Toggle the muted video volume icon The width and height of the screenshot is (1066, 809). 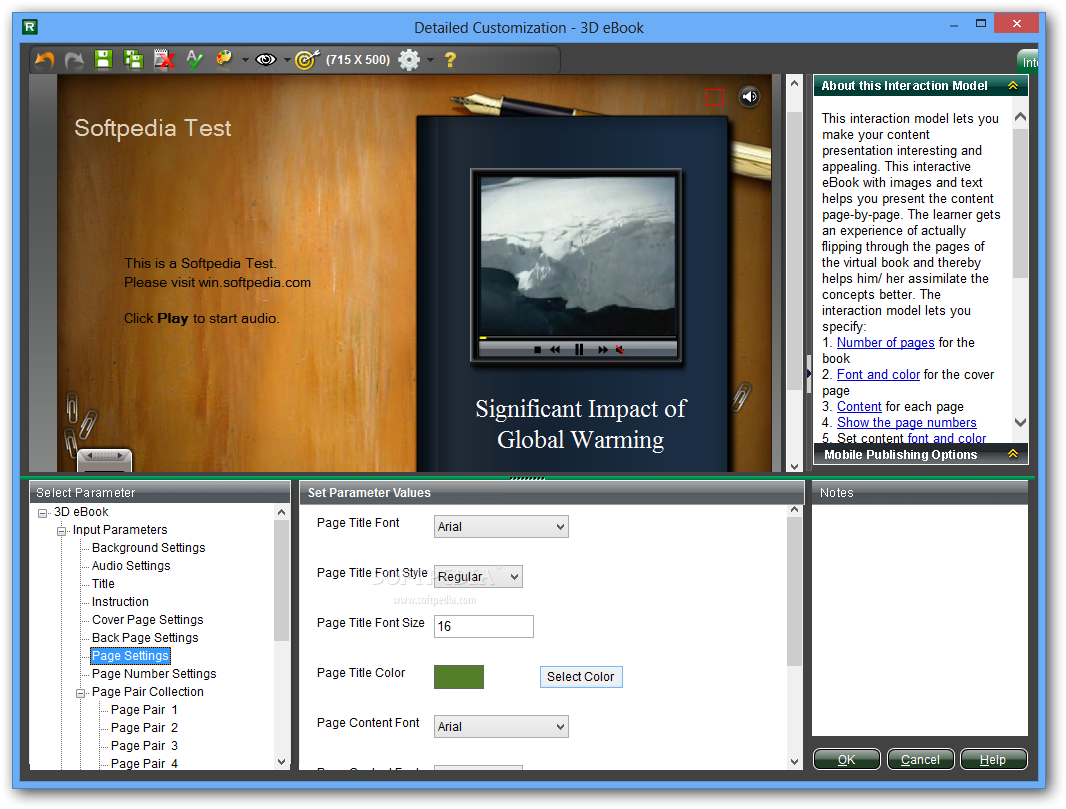click(620, 349)
